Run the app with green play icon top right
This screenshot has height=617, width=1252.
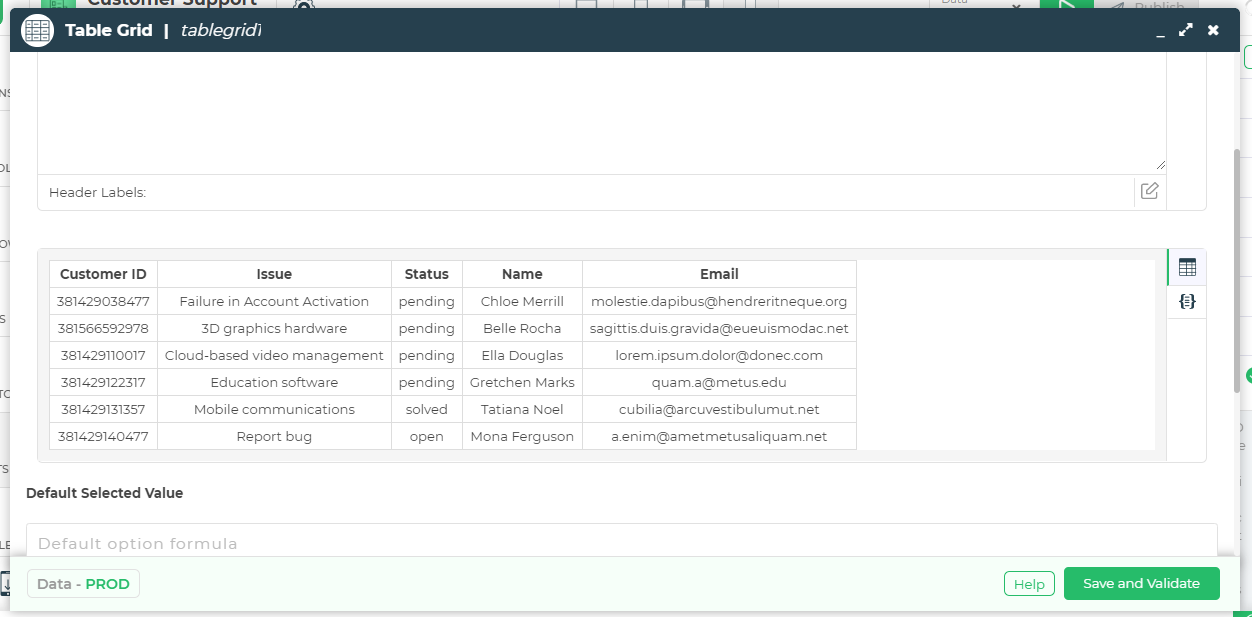(1066, 5)
